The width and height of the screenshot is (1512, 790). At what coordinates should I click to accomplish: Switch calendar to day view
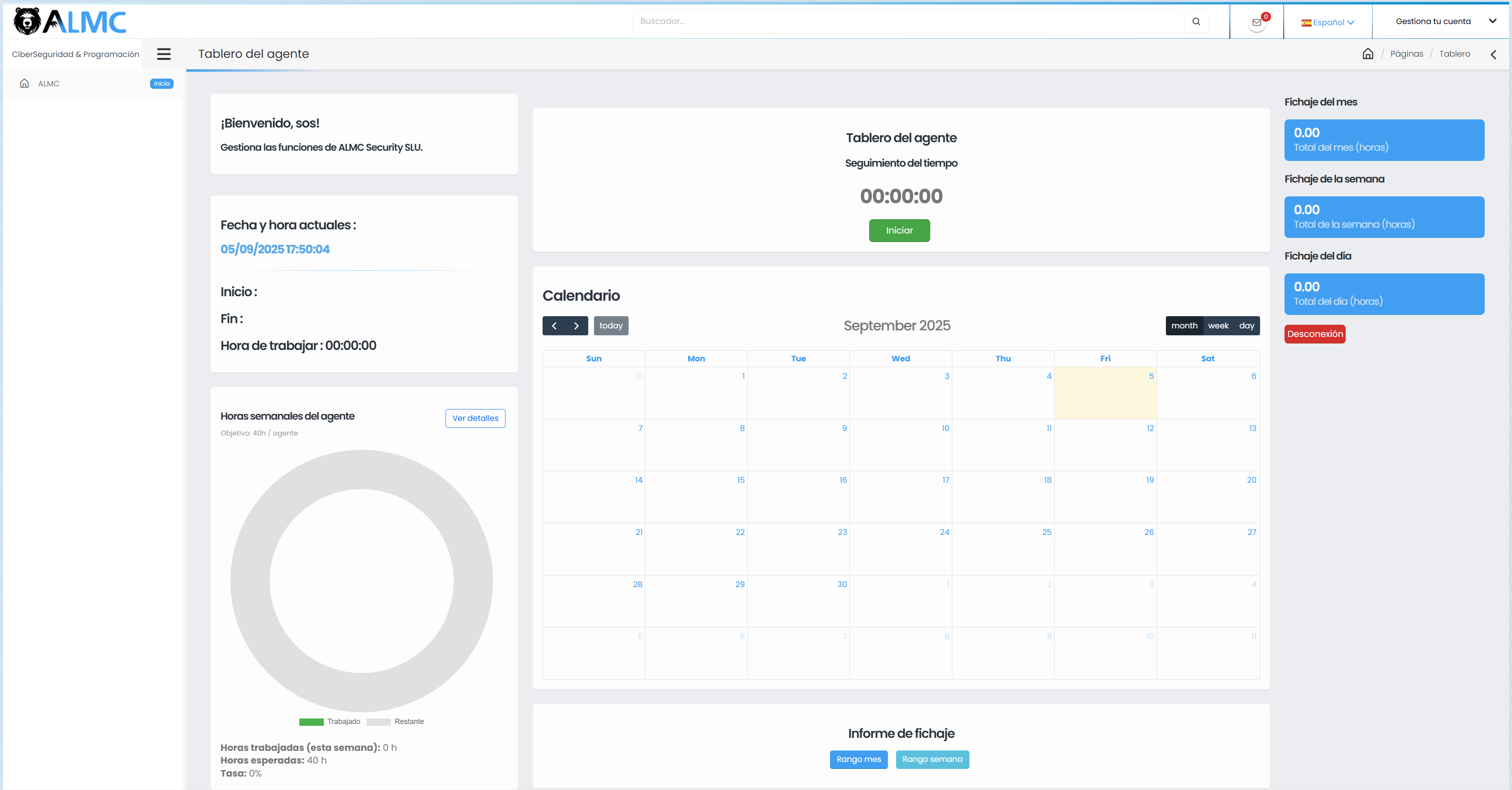(1247, 326)
